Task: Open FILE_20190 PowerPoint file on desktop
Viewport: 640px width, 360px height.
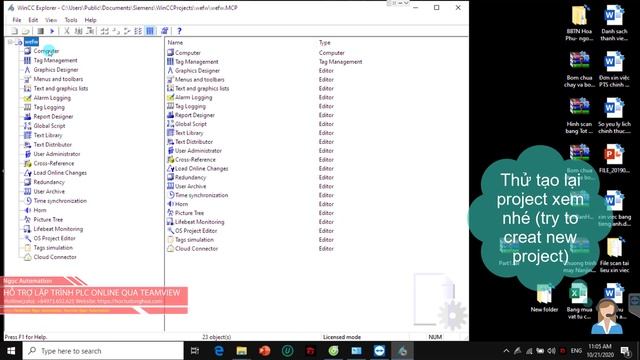Action: click(x=614, y=159)
